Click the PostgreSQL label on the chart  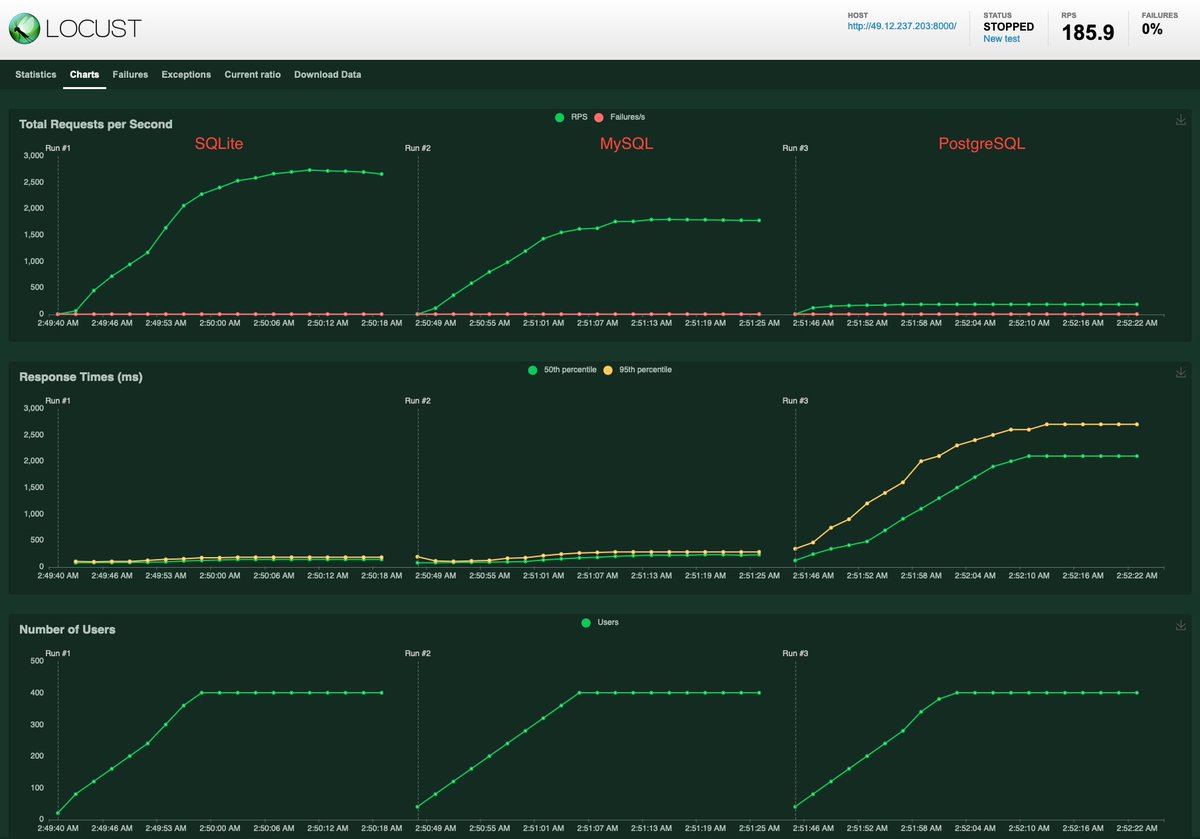982,144
